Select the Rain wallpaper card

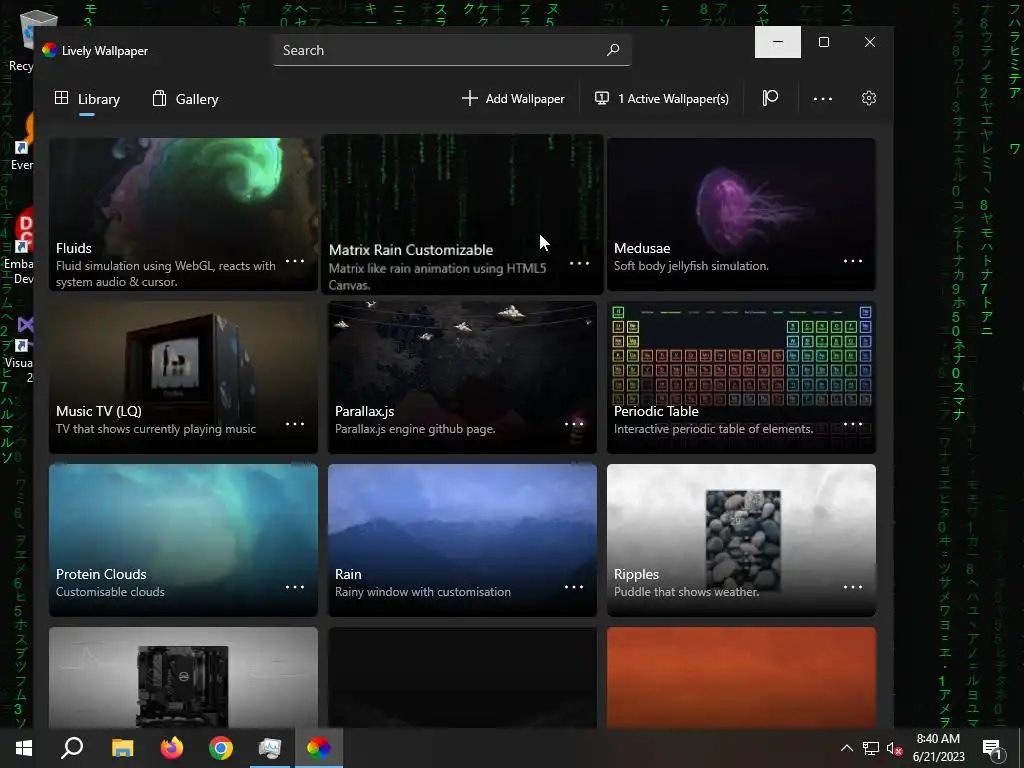pos(462,540)
